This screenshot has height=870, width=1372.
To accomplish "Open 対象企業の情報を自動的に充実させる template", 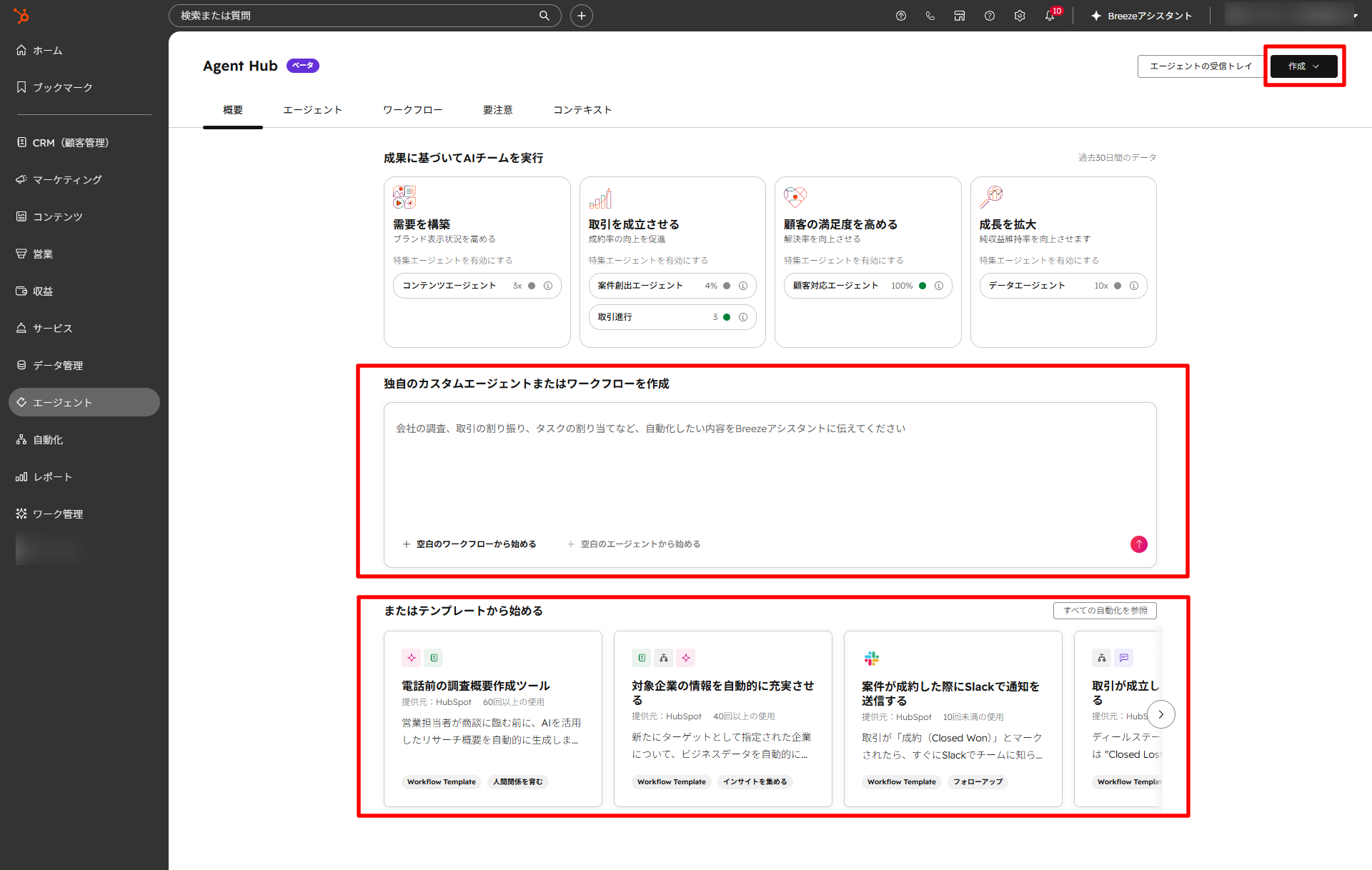I will click(723, 719).
